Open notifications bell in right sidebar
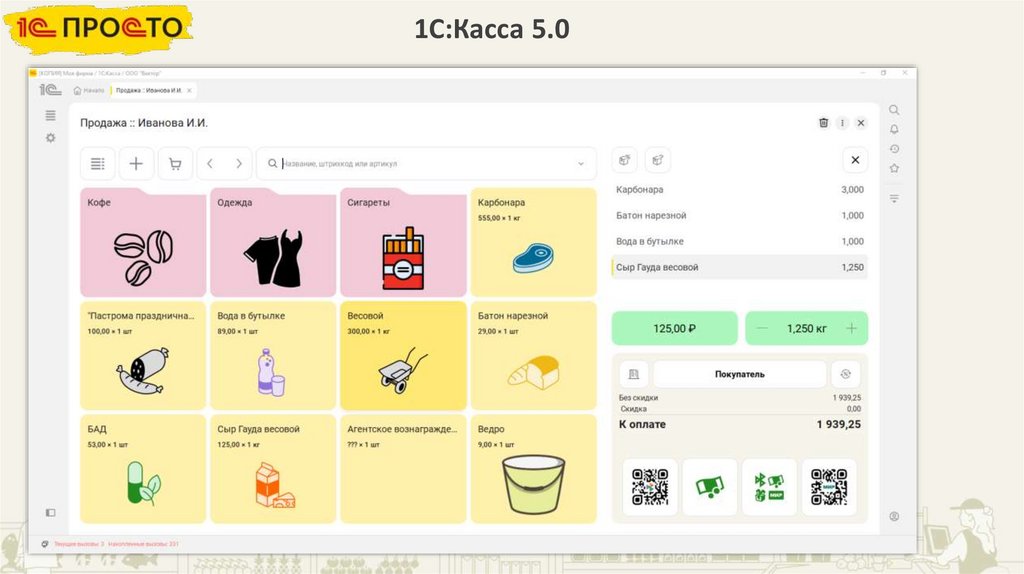The image size is (1024, 574). [894, 129]
